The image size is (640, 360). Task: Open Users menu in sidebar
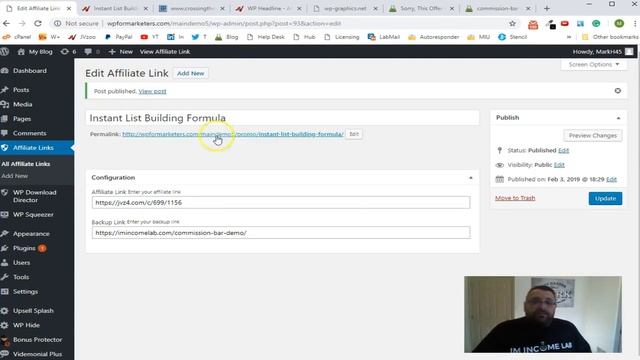[21, 262]
